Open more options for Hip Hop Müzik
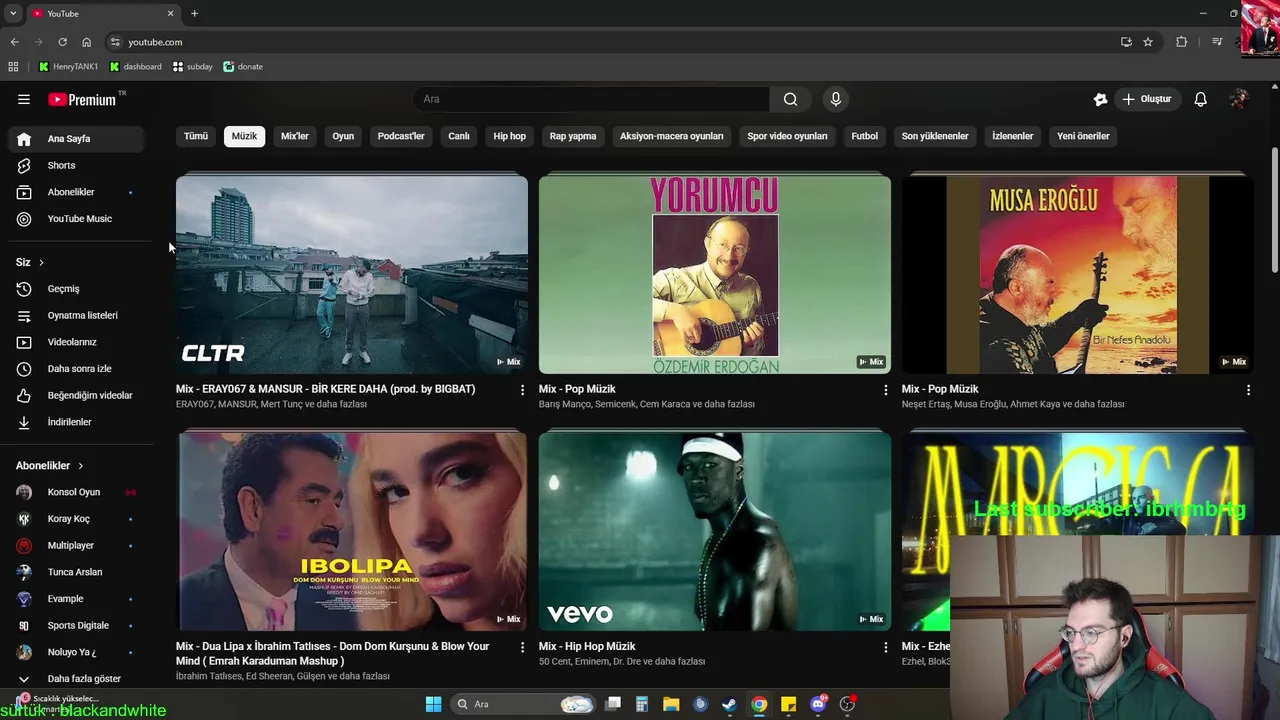Viewport: 1280px width, 720px height. pyautogui.click(x=885, y=647)
